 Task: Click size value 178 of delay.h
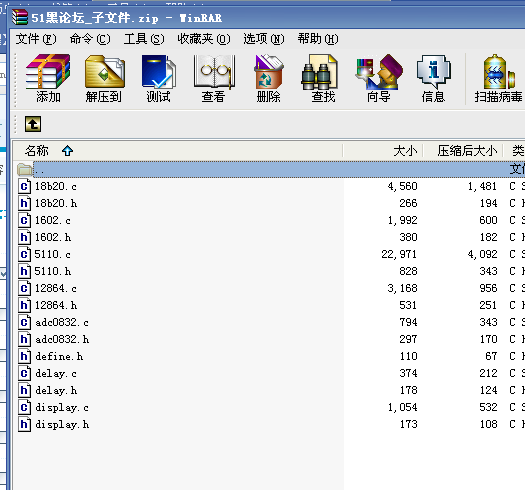(x=408, y=391)
